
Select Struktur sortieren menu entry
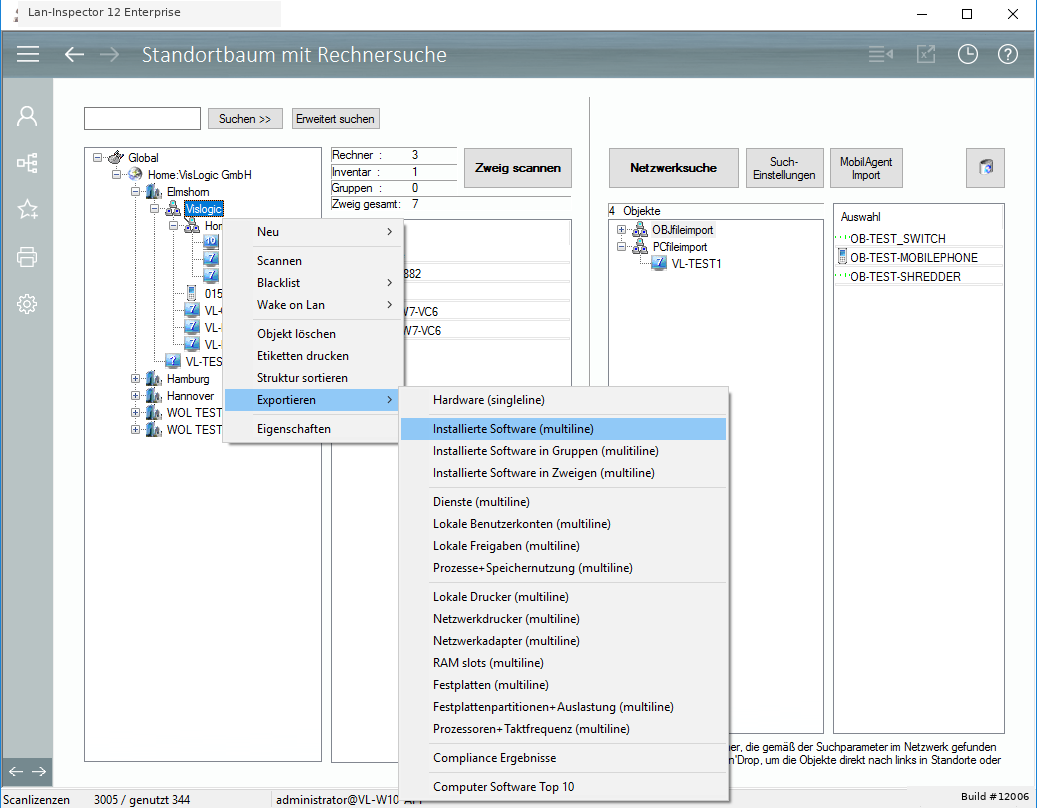(x=312, y=378)
